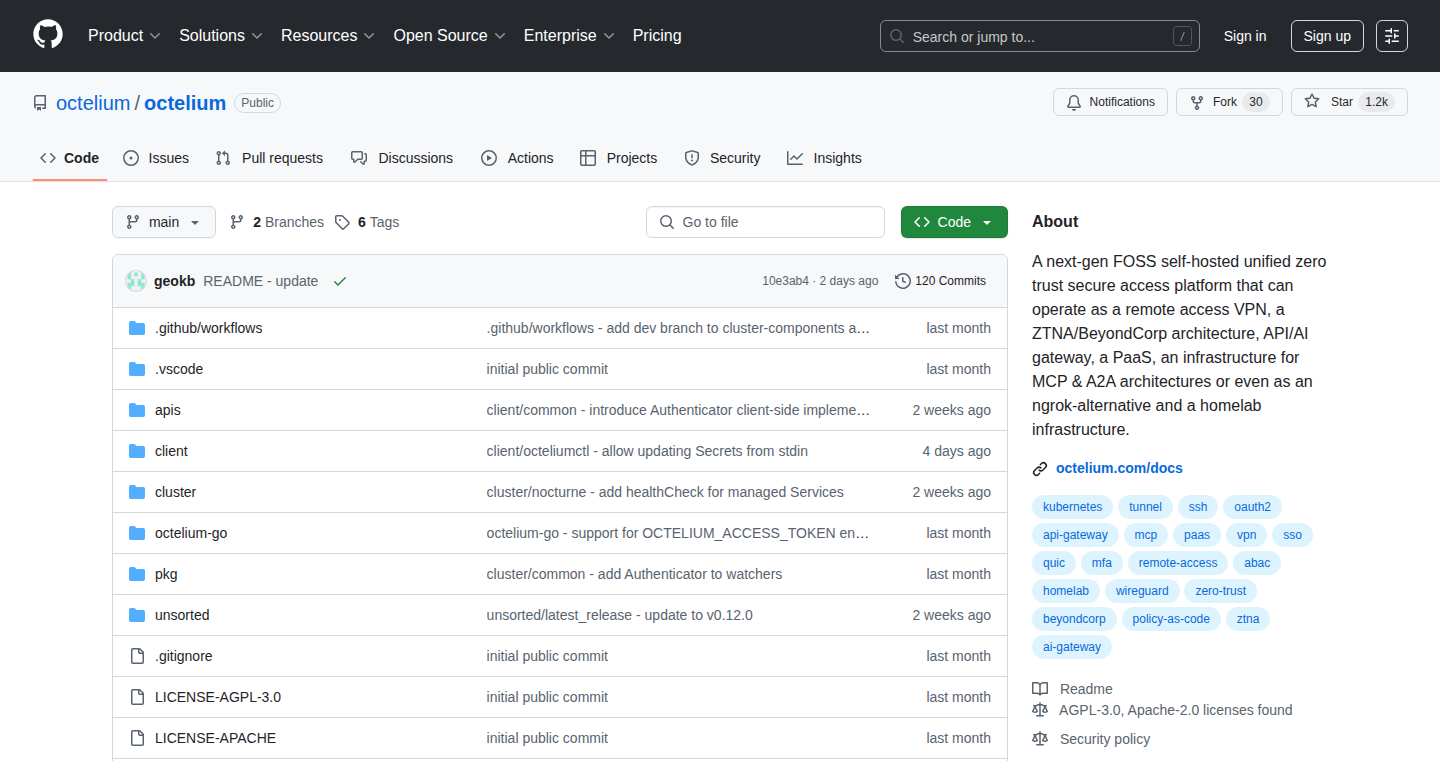View the 2 Branches list
Screen dimensions: 1440x761
coord(277,222)
